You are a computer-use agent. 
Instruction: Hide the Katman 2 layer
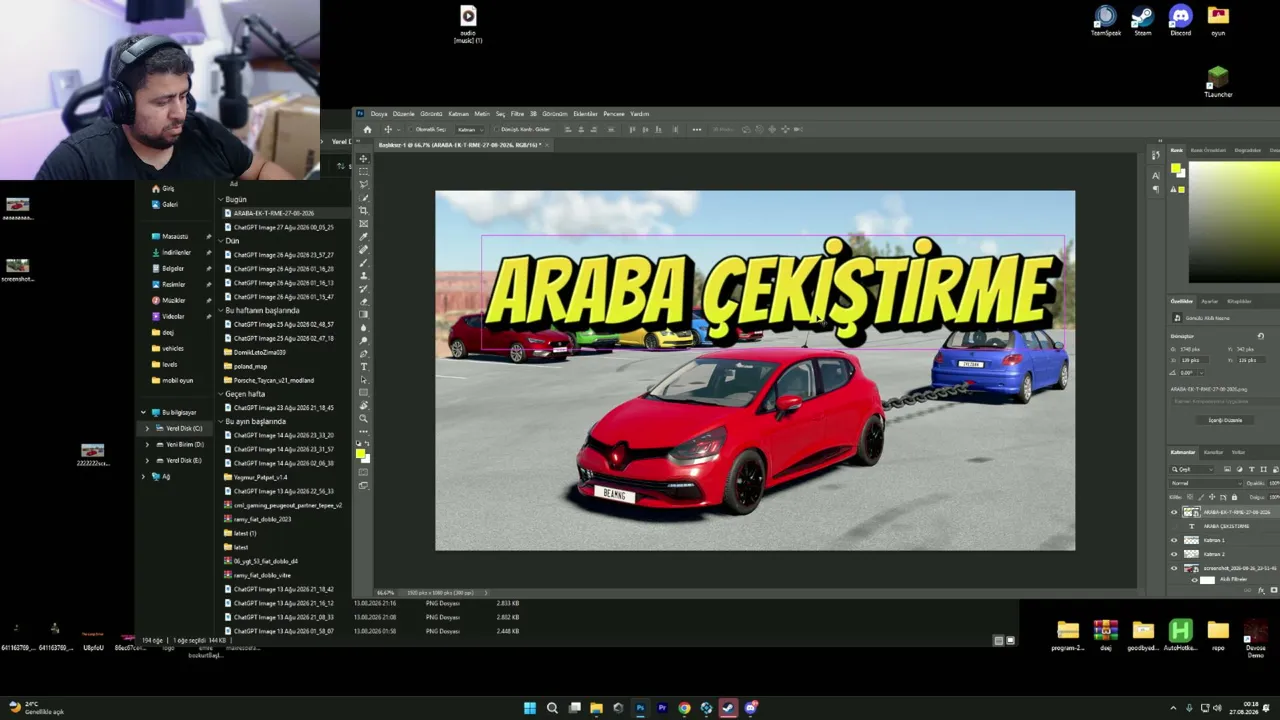[x=1174, y=554]
